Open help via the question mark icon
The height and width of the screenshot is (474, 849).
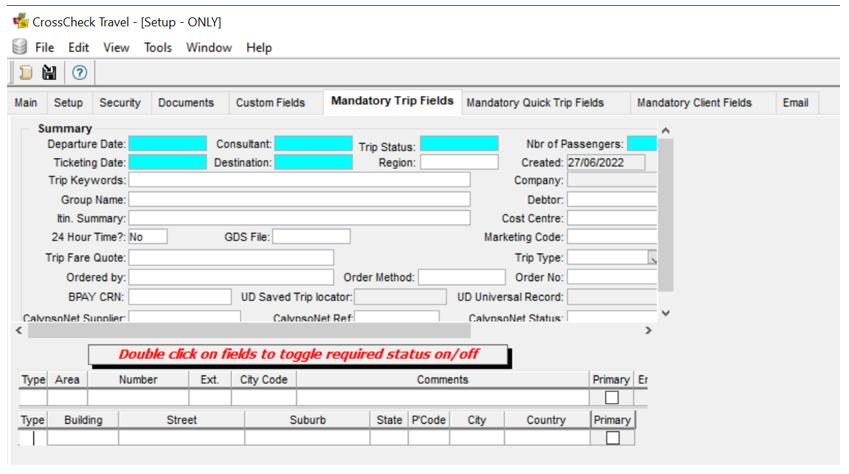80,73
